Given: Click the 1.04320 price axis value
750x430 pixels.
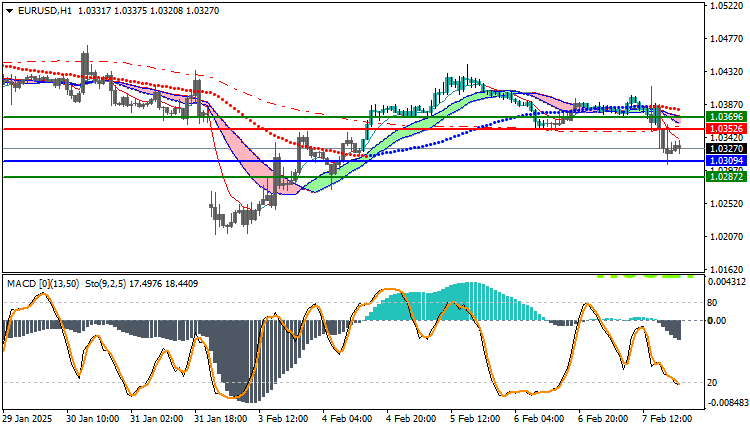Looking at the screenshot, I should click(x=727, y=72).
